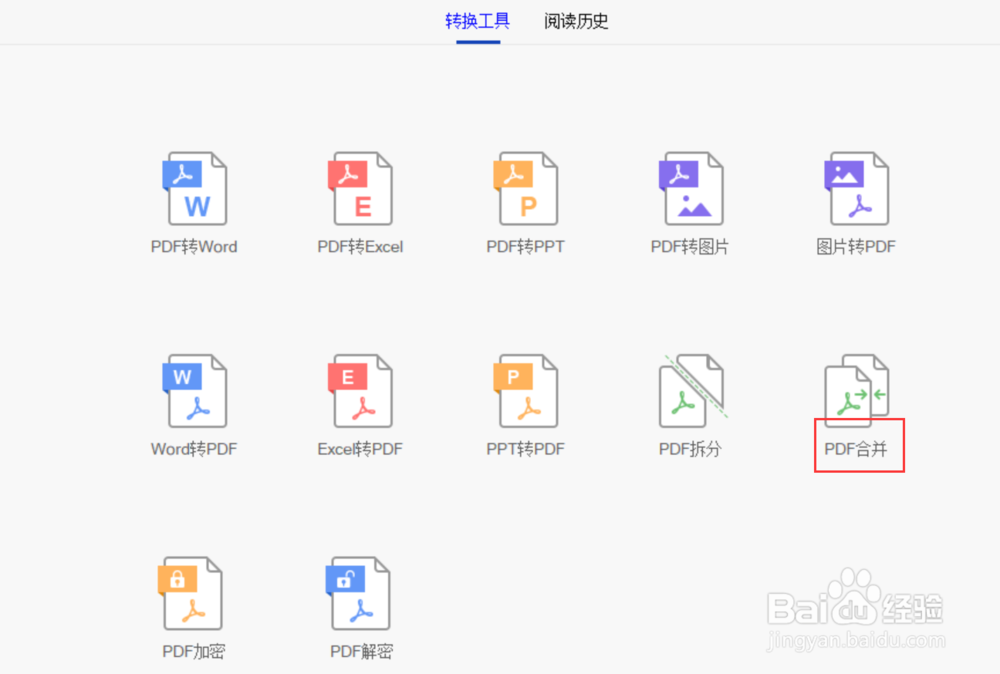Click the PDF转图片 label text
Image resolution: width=1000 pixels, height=674 pixels.
click(x=690, y=247)
